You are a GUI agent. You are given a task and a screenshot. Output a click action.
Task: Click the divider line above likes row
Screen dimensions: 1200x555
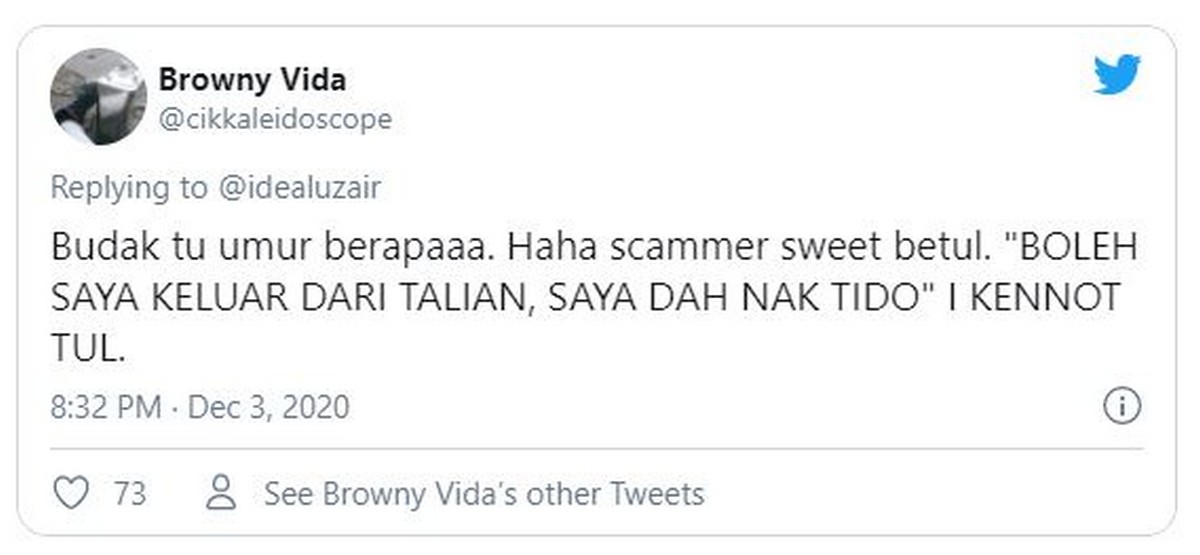[596, 448]
